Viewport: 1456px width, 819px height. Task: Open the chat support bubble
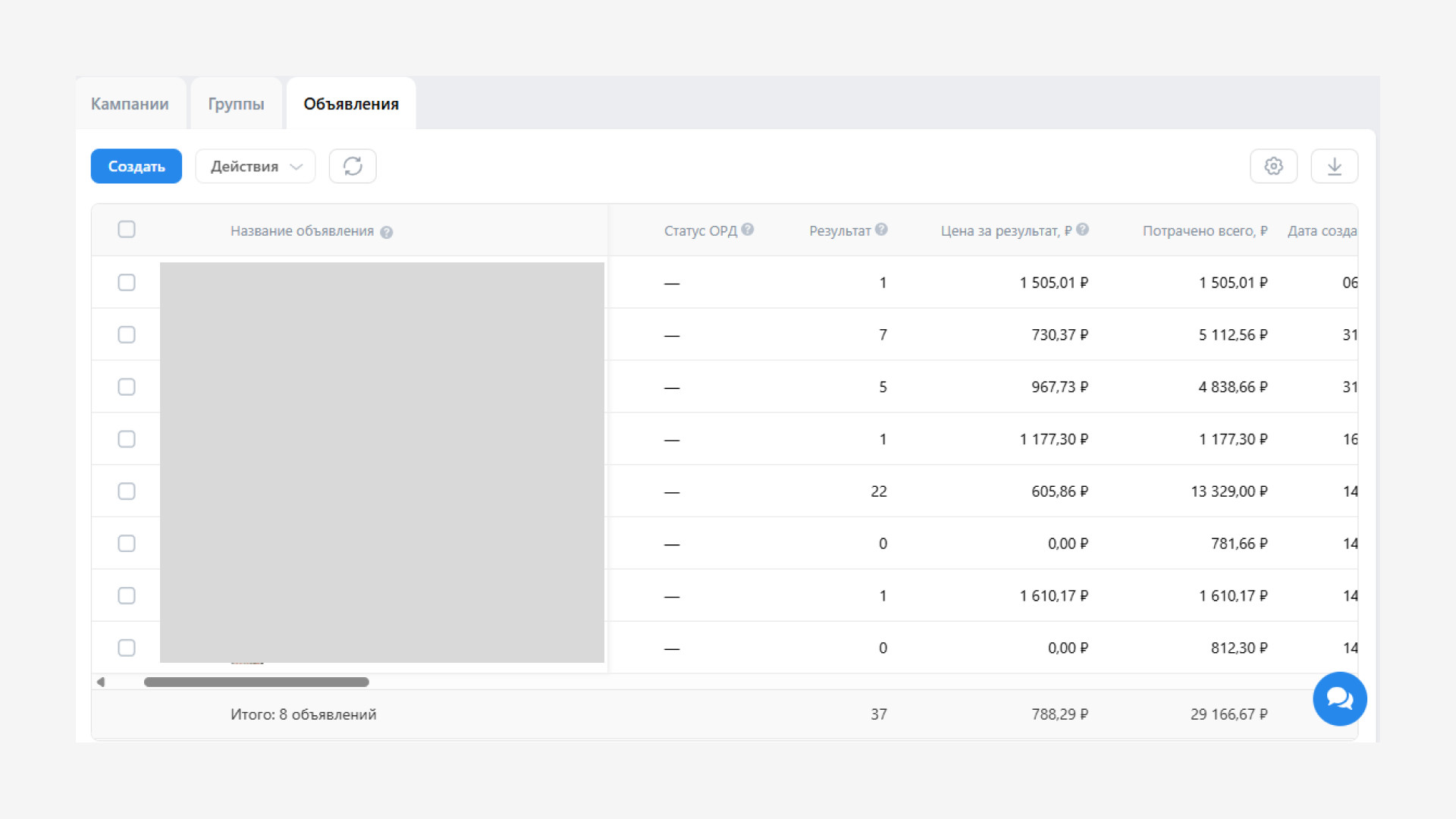[x=1339, y=698]
